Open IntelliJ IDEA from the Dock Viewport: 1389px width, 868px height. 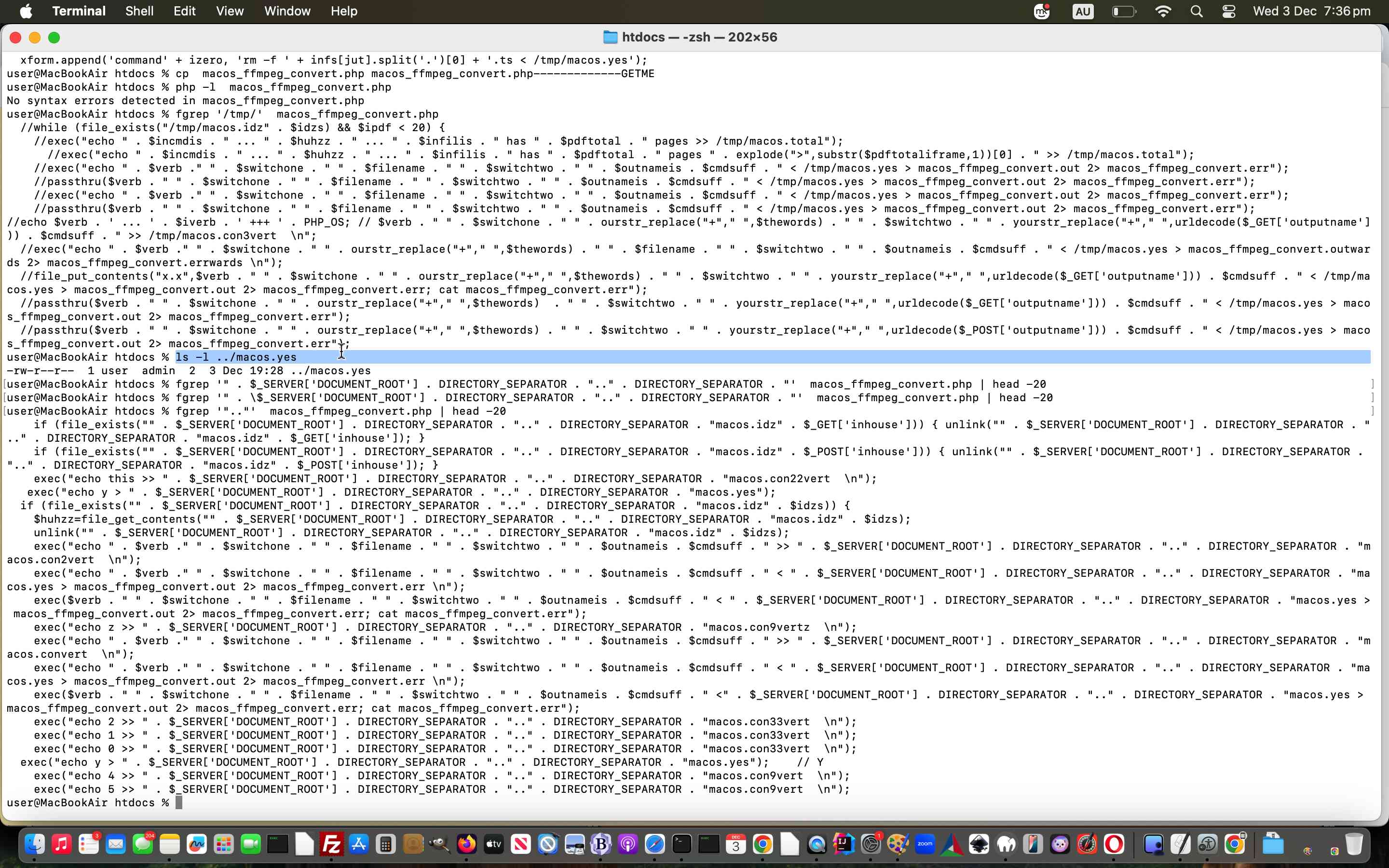pos(844,844)
